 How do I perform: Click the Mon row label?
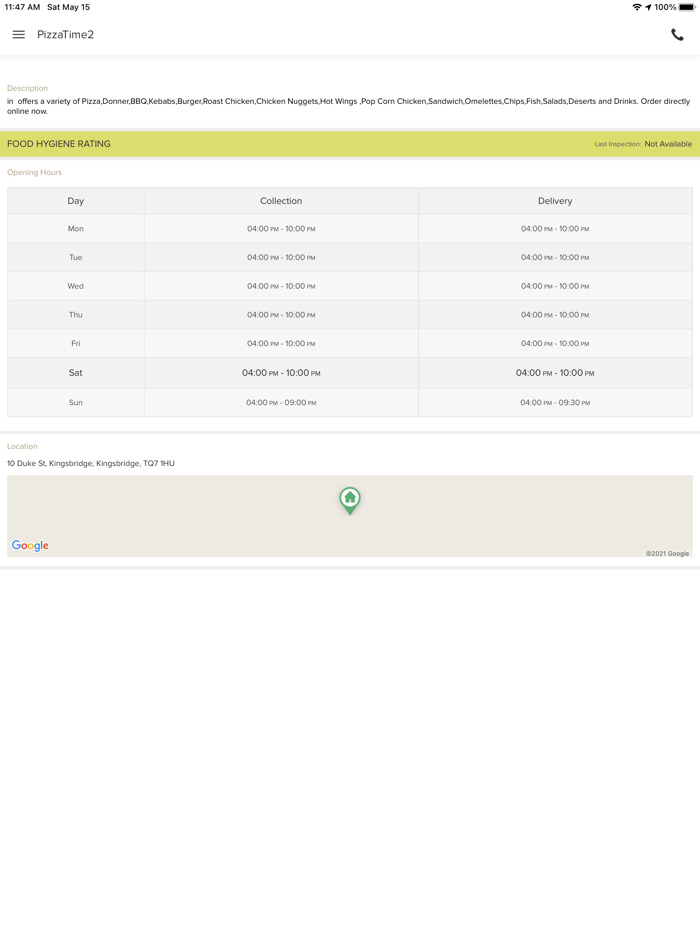76,229
